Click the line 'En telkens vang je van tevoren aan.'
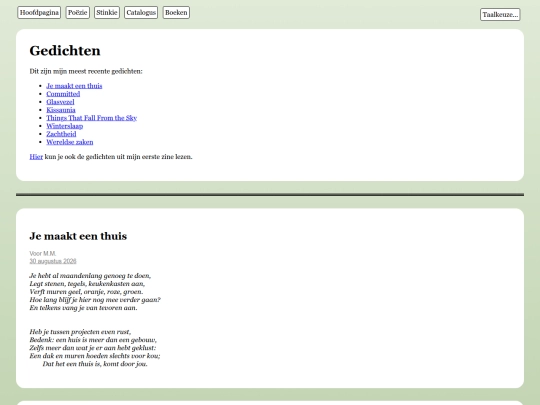This screenshot has width=540, height=405. 83,308
